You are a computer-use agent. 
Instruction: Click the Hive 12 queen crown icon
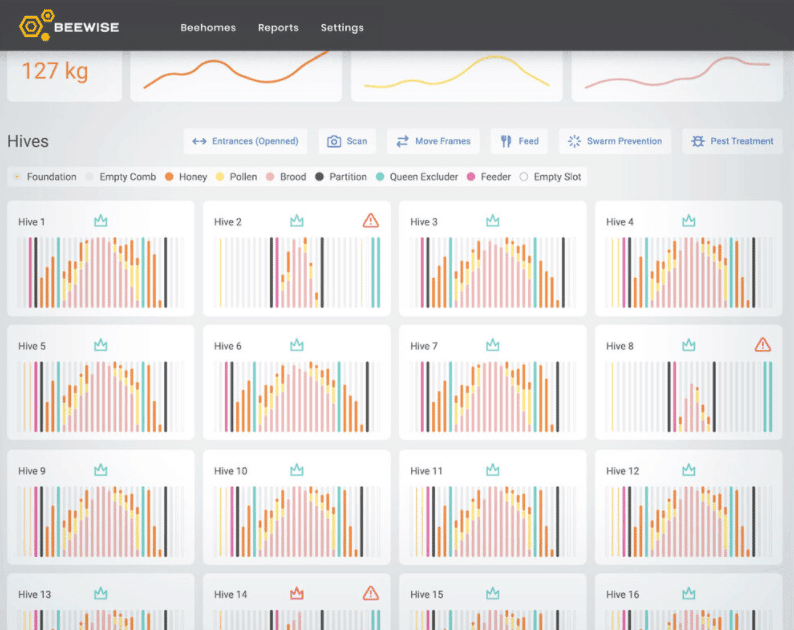pyautogui.click(x=689, y=470)
